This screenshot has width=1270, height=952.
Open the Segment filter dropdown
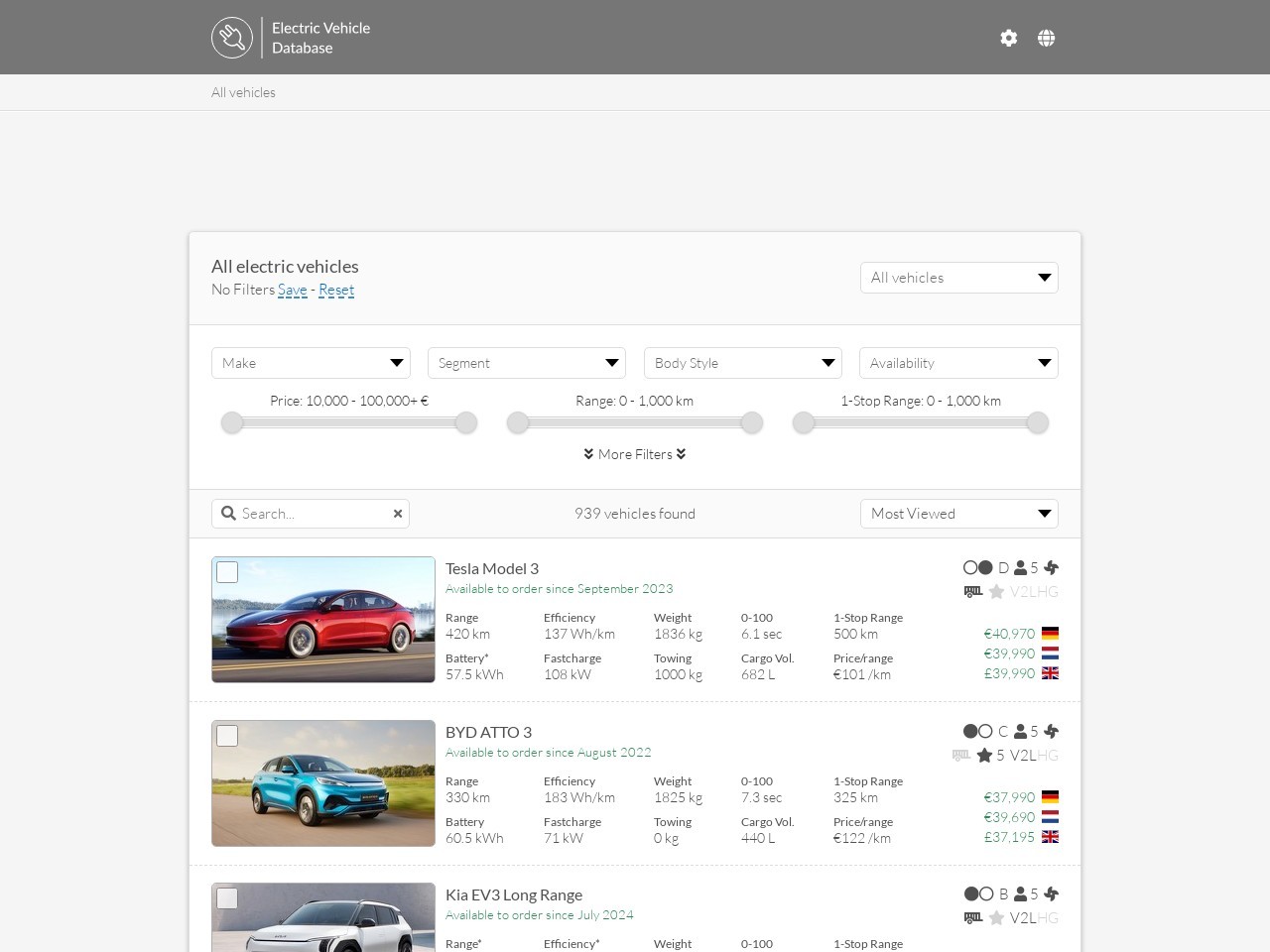[x=527, y=363]
